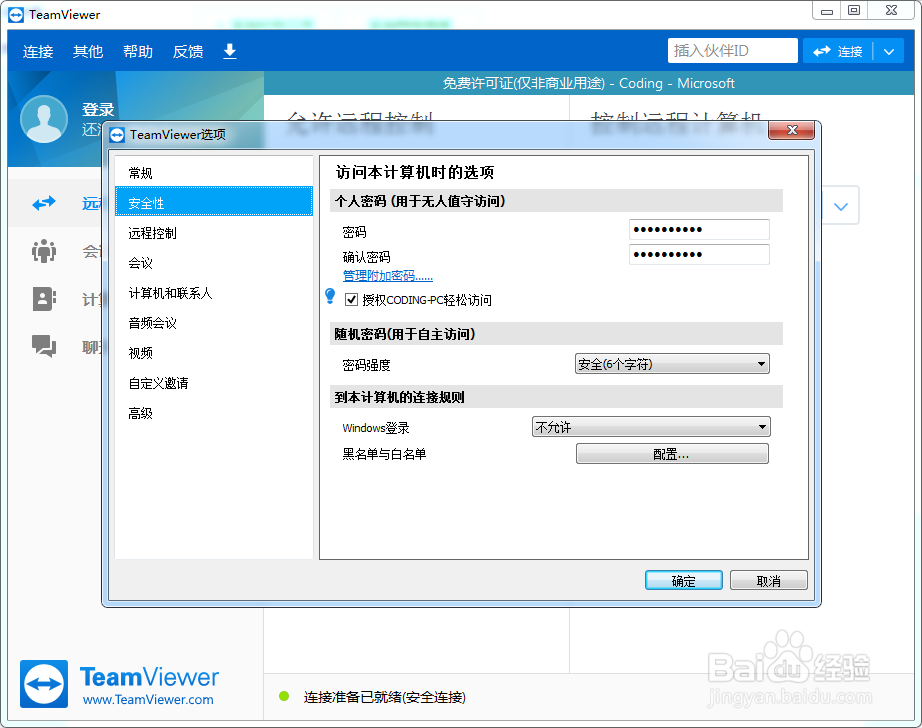
Task: Select 远程控制 category in options
Action: 214,233
